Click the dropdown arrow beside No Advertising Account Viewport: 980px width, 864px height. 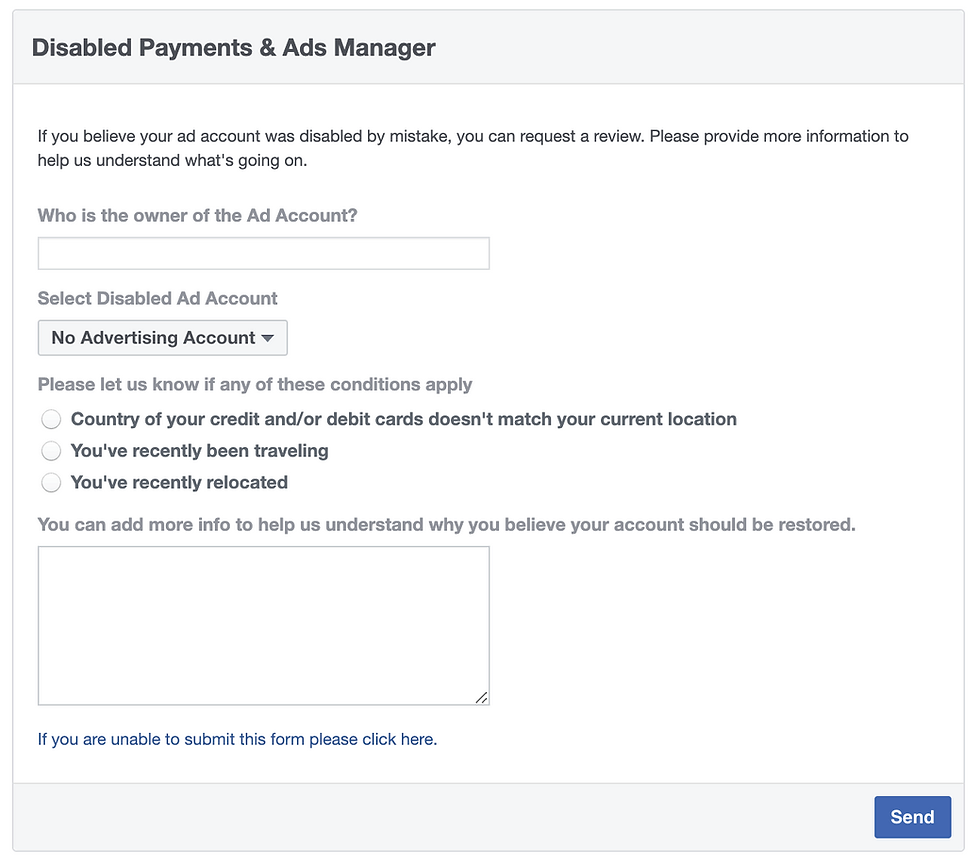coord(267,338)
